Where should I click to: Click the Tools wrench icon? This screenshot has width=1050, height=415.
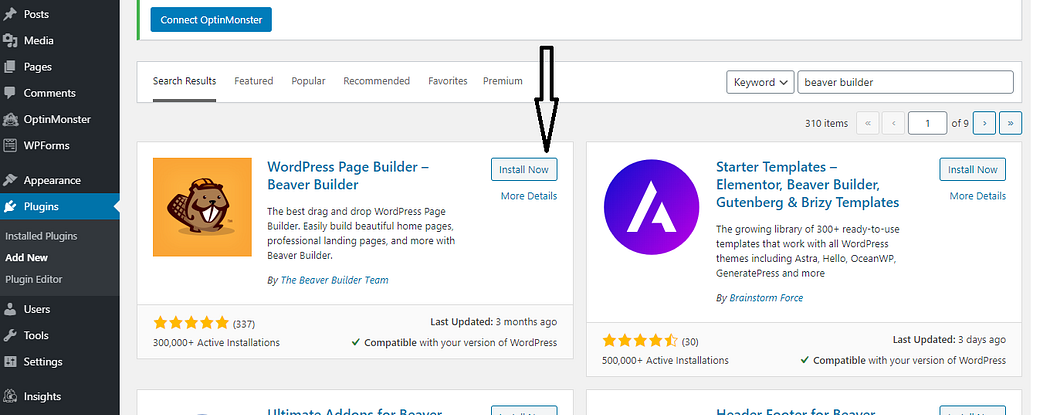(10, 335)
